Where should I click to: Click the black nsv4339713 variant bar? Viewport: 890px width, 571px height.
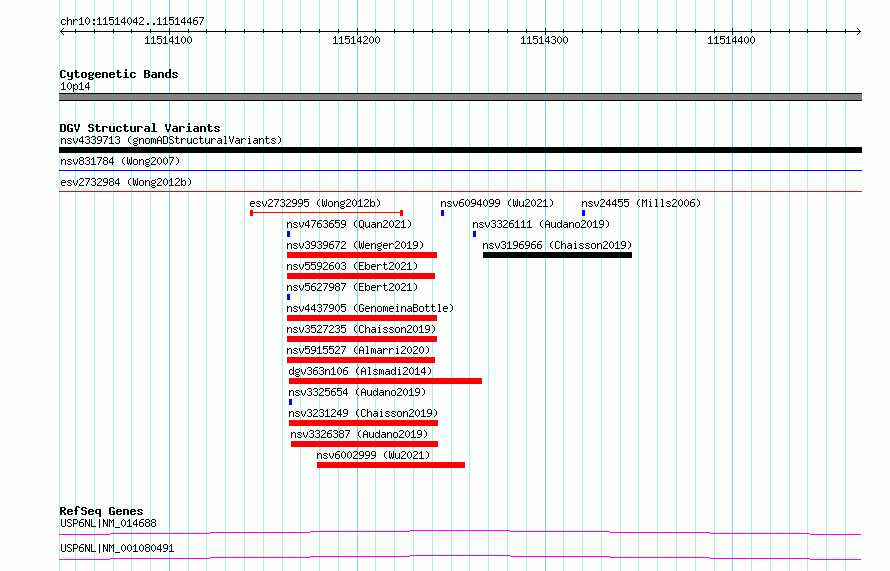click(x=460, y=150)
